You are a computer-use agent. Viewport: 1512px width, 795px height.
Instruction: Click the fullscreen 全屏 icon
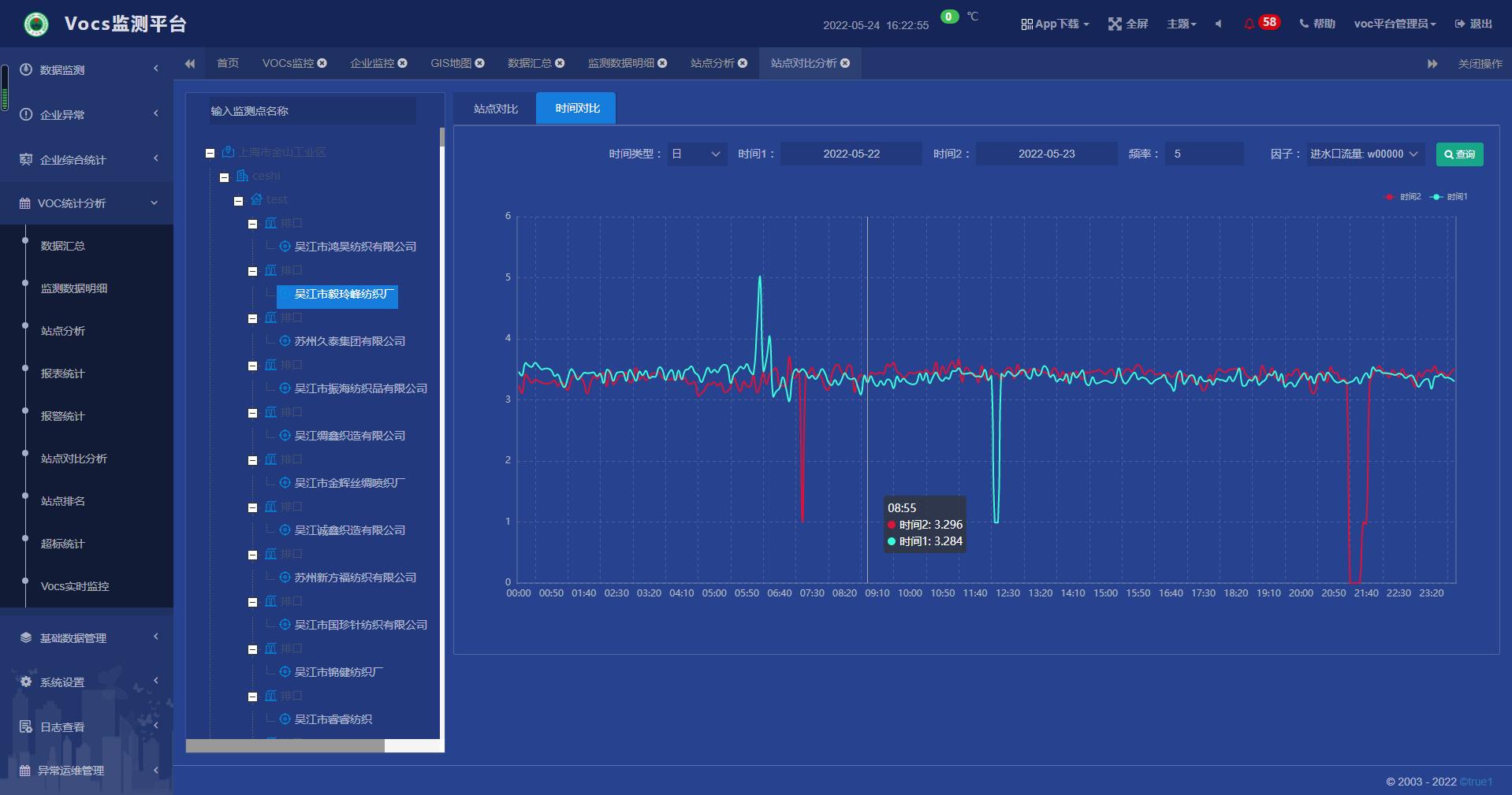tap(1115, 24)
